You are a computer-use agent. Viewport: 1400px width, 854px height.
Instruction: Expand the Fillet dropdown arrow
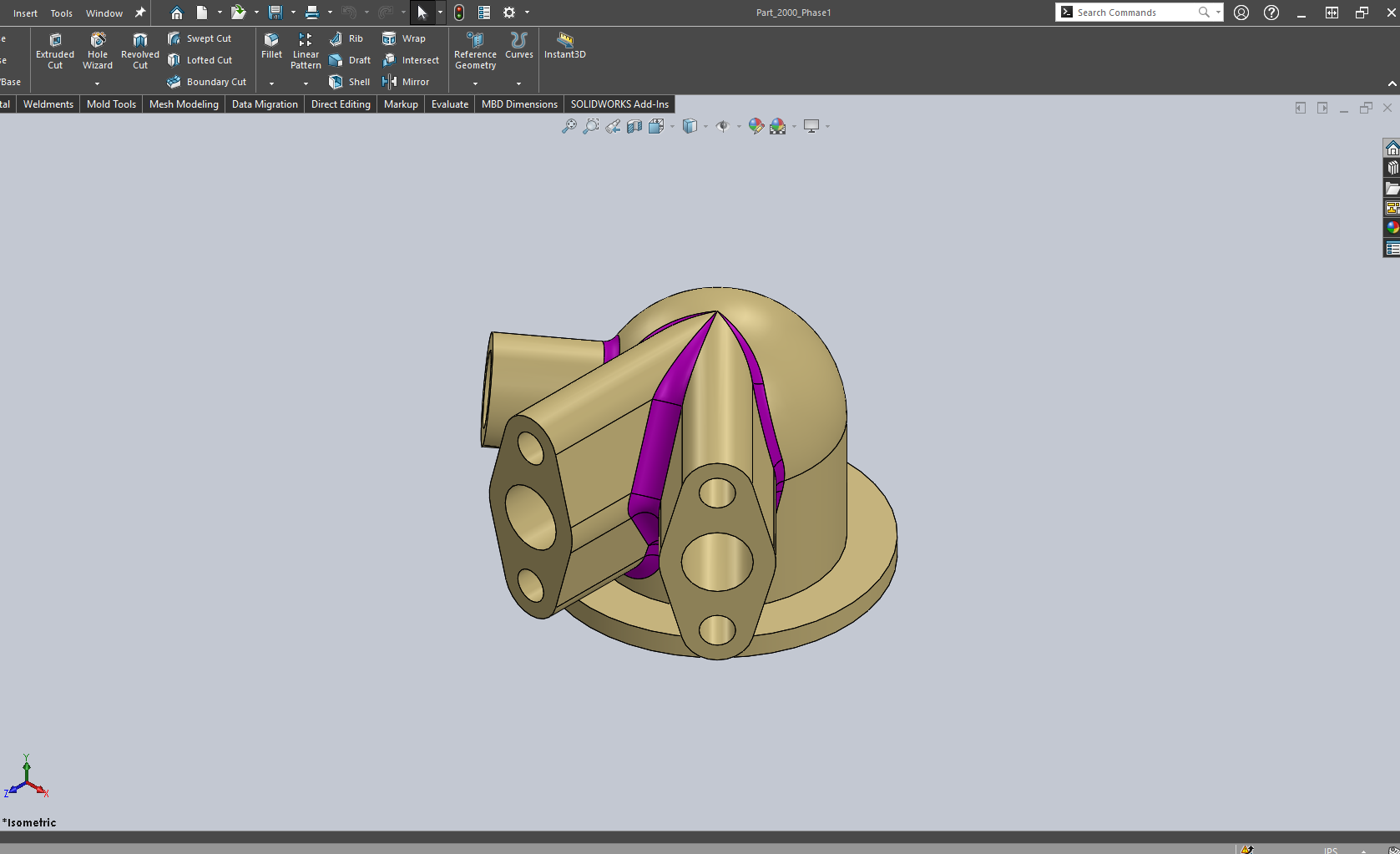(x=271, y=83)
